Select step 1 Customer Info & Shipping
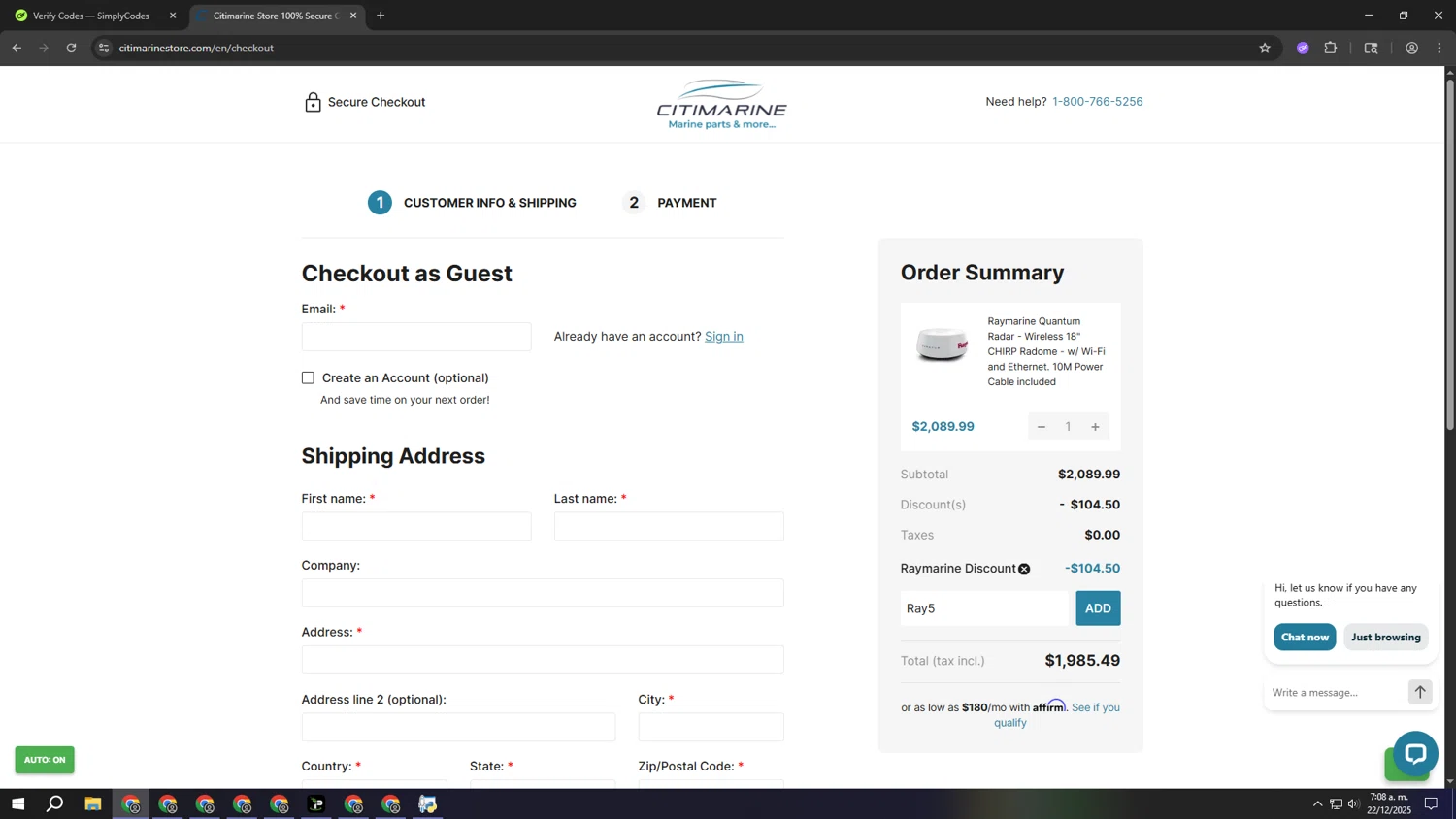This screenshot has width=1456, height=819. click(472, 203)
